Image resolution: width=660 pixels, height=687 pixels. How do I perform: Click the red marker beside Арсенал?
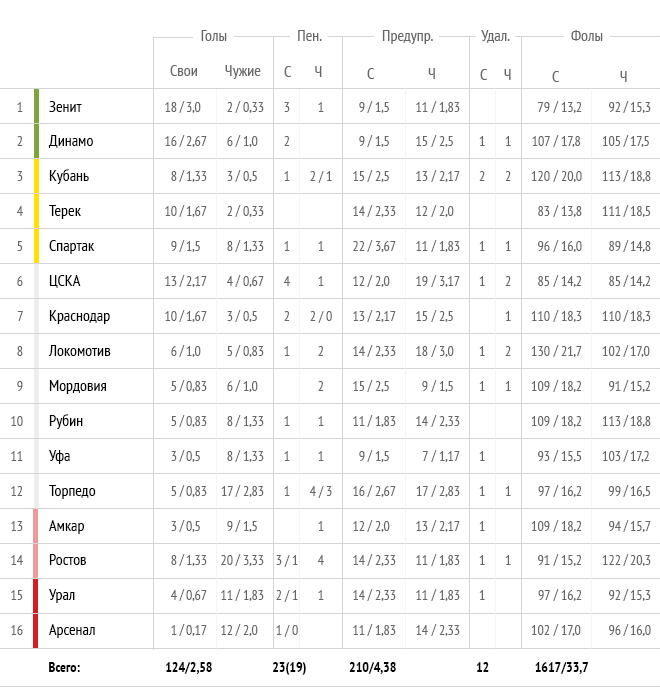(36, 630)
